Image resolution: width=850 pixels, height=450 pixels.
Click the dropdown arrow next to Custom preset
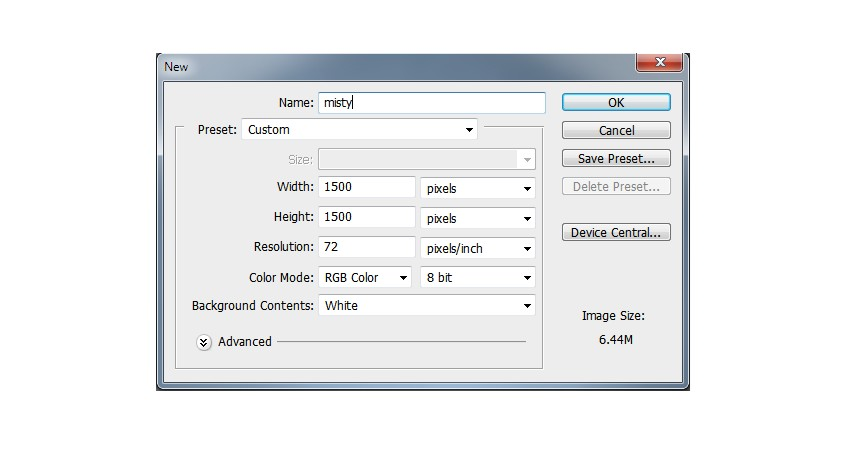click(x=469, y=130)
